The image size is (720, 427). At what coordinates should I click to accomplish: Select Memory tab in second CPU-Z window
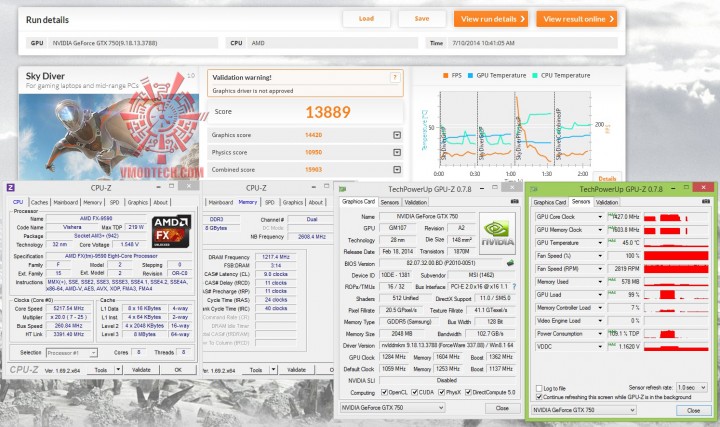[248, 202]
